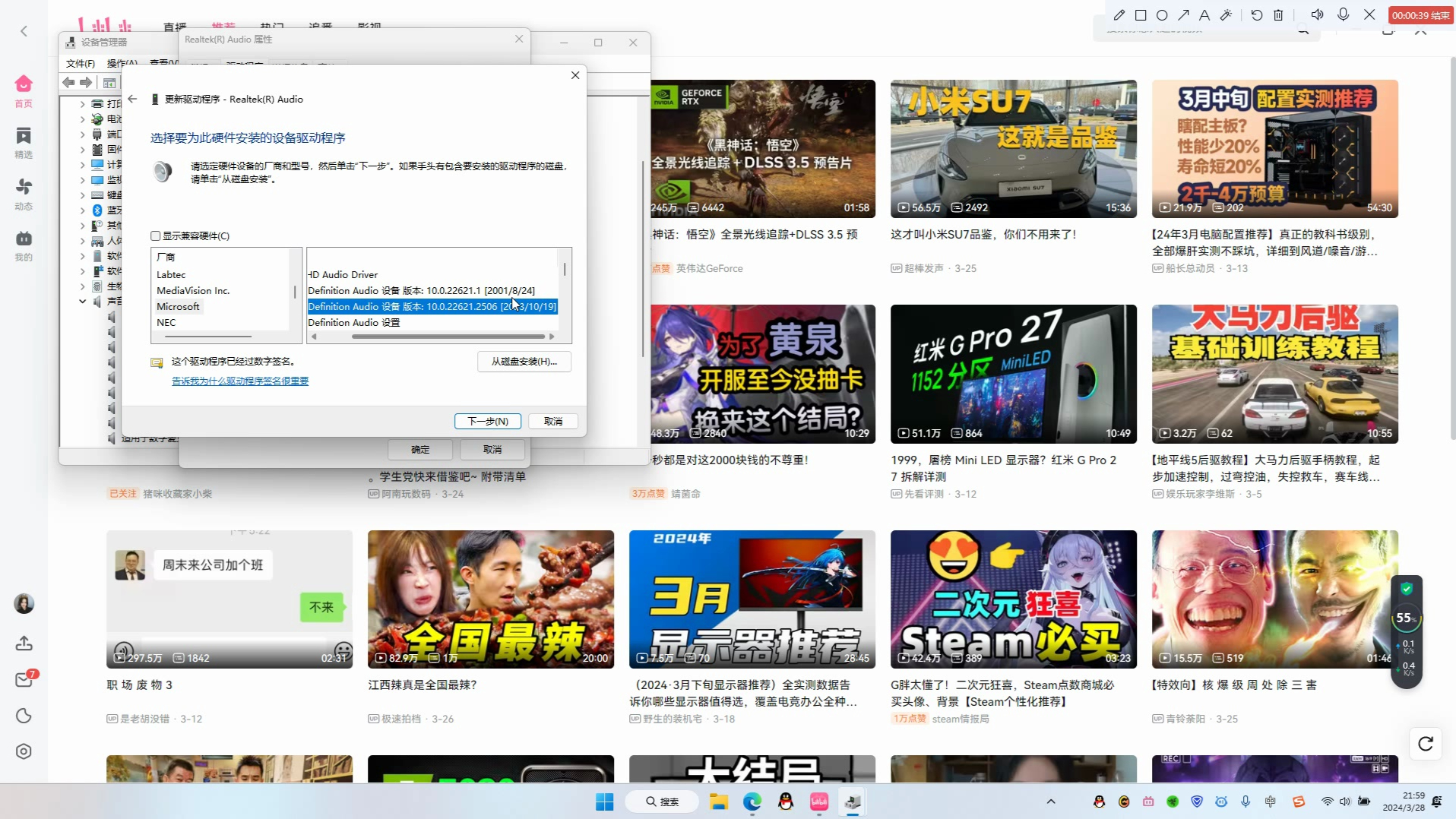Select Definition Audio version 10.0.22621.2506 entry
Screen dimensions: 1456x819
(432, 306)
